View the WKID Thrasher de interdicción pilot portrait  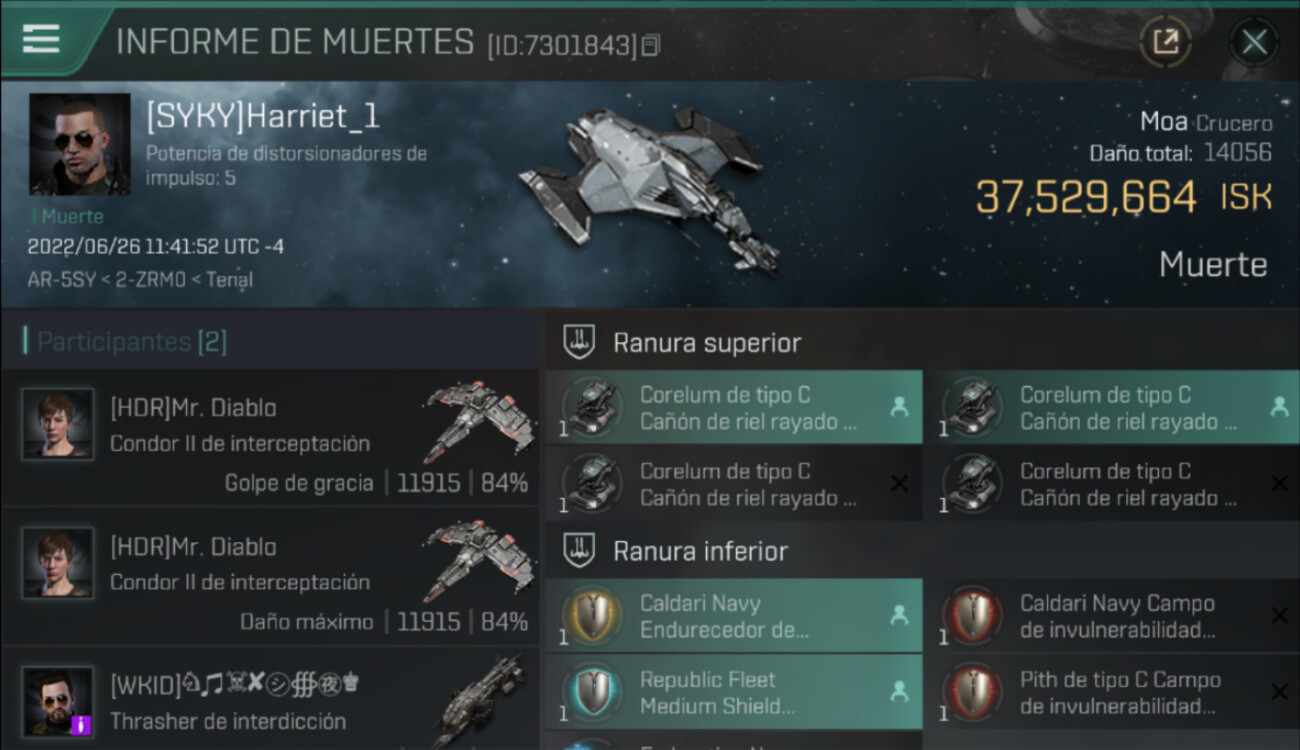(x=58, y=702)
